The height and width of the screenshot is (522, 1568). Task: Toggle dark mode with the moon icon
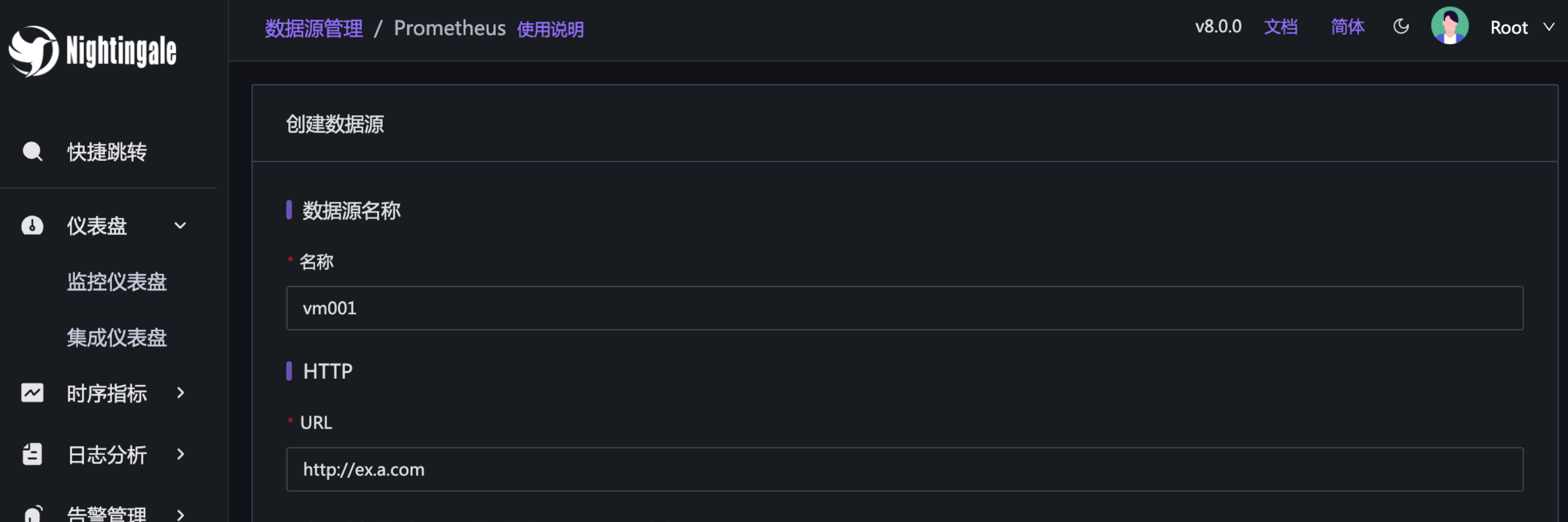pyautogui.click(x=1401, y=27)
